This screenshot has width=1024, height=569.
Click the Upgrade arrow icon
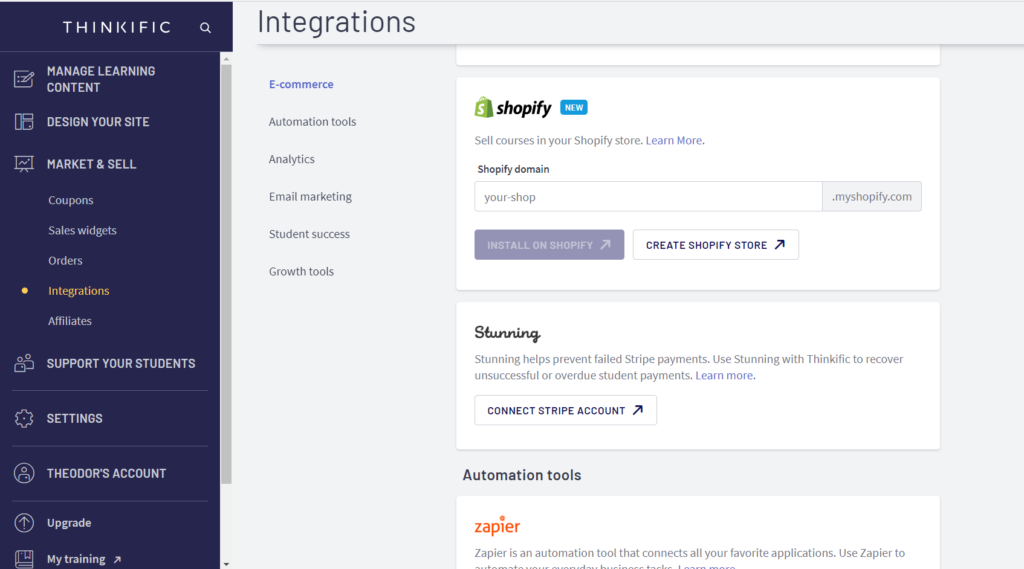pos(24,523)
